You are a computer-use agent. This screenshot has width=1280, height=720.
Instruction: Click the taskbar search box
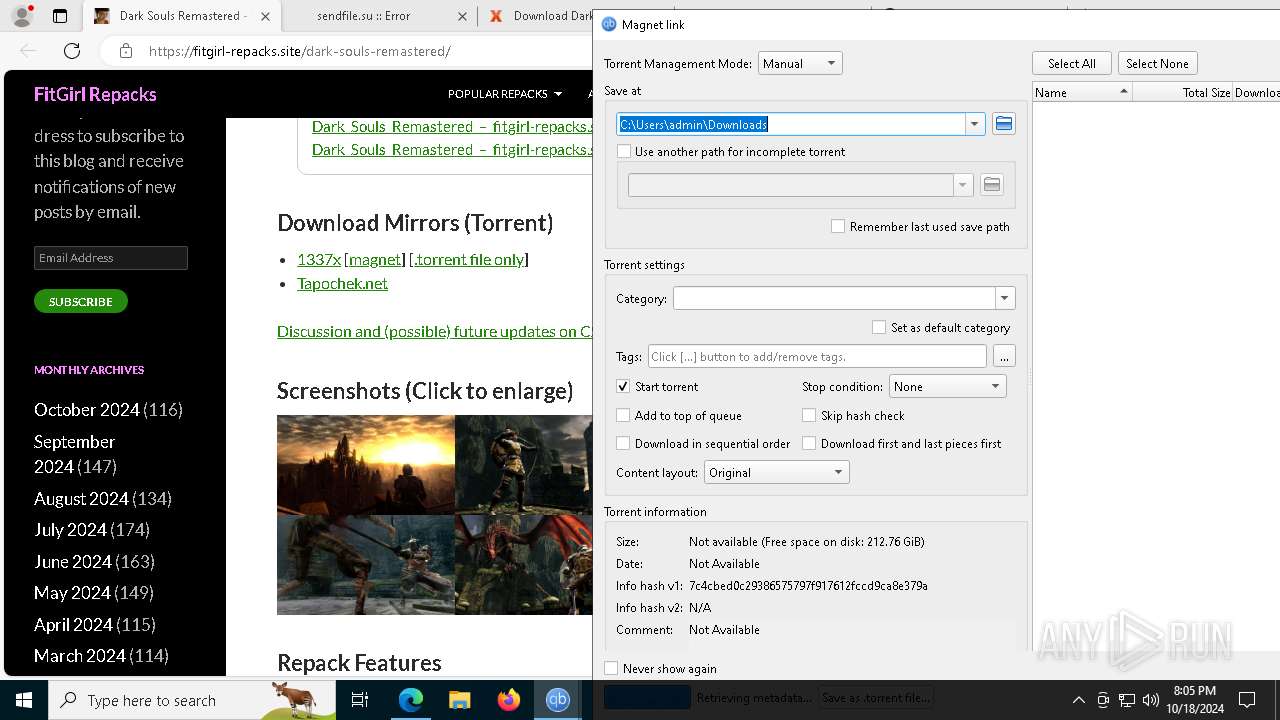(x=192, y=700)
